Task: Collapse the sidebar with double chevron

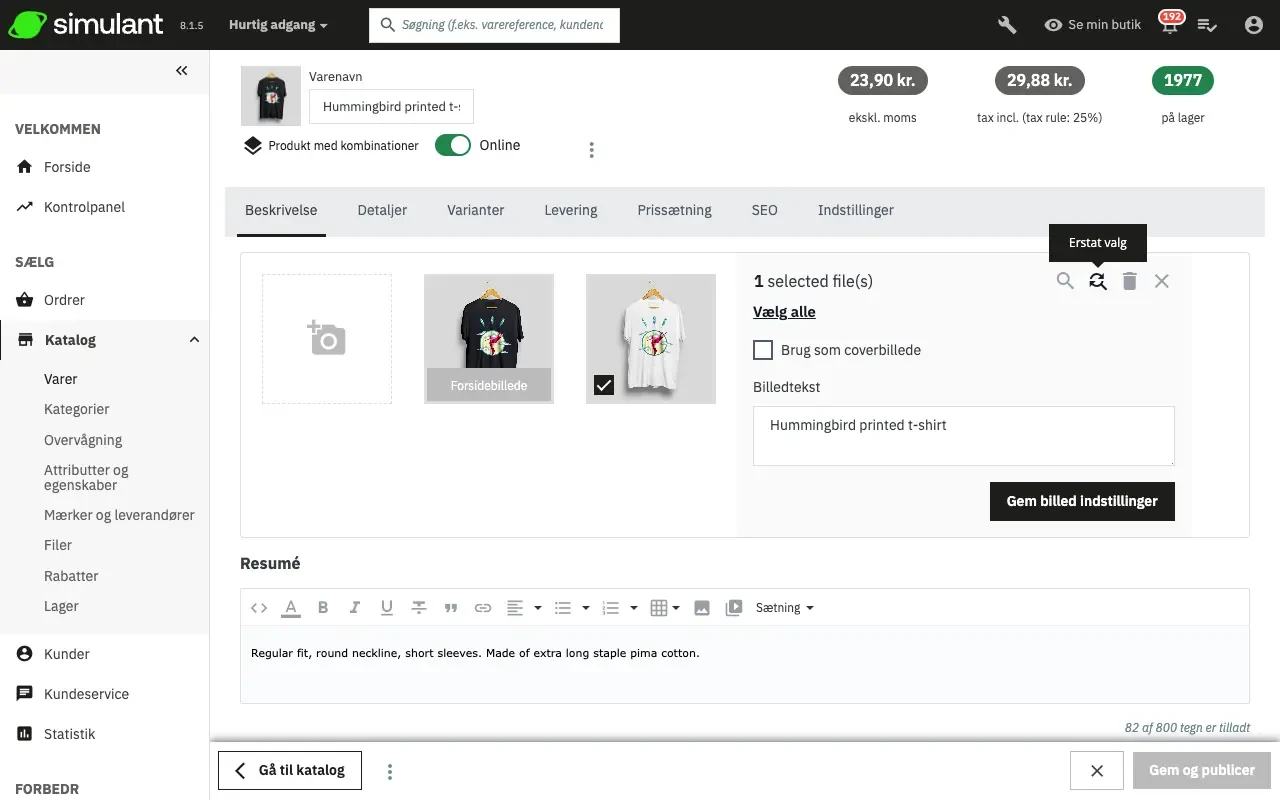Action: coord(181,71)
